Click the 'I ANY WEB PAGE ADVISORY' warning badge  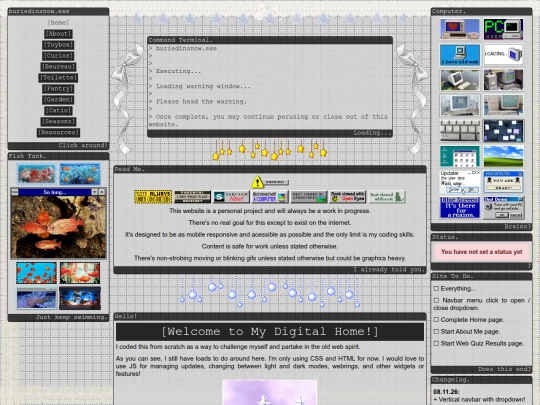(192, 197)
